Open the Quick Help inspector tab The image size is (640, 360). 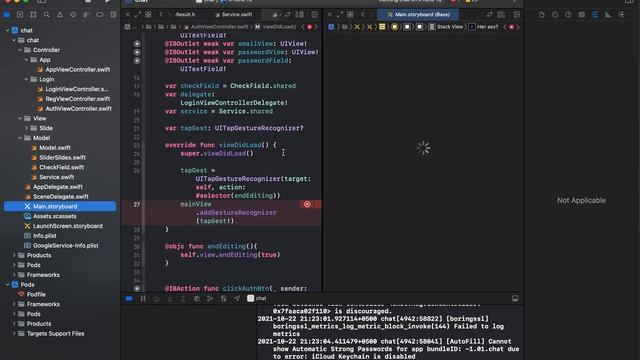(x=568, y=15)
